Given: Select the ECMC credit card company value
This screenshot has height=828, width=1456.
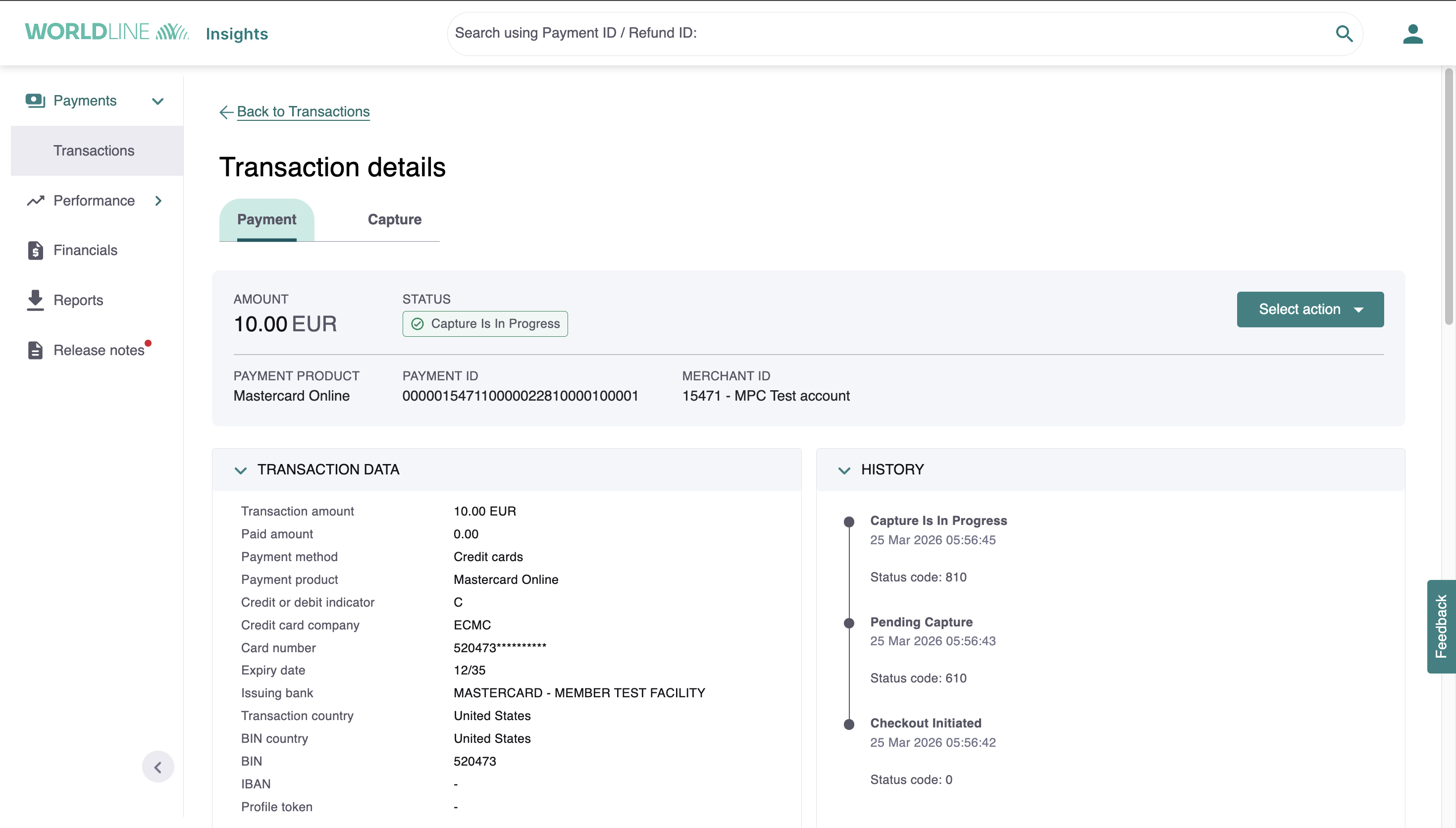Looking at the screenshot, I should tap(472, 625).
